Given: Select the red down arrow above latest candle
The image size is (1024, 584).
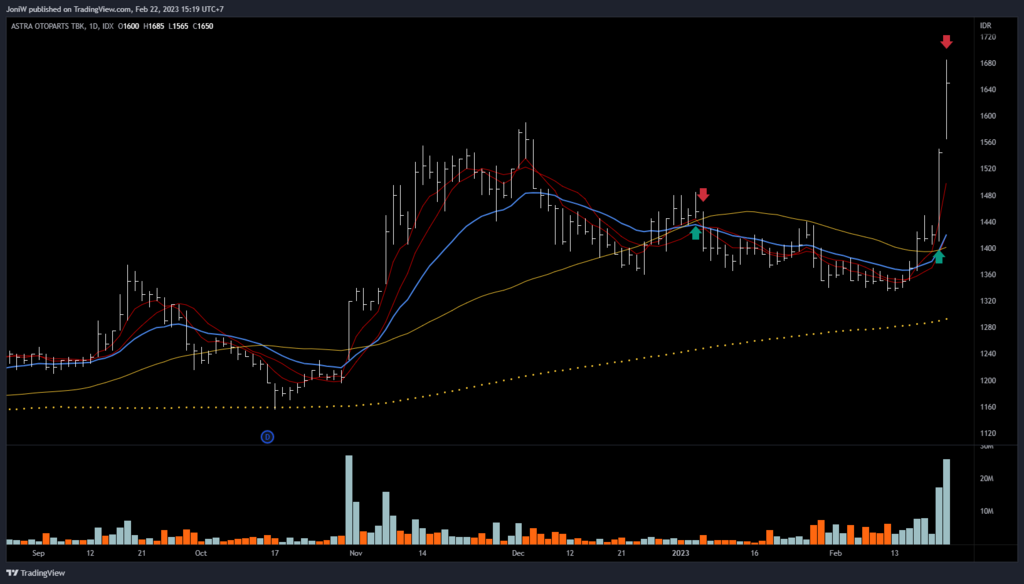Looking at the screenshot, I should [x=946, y=42].
